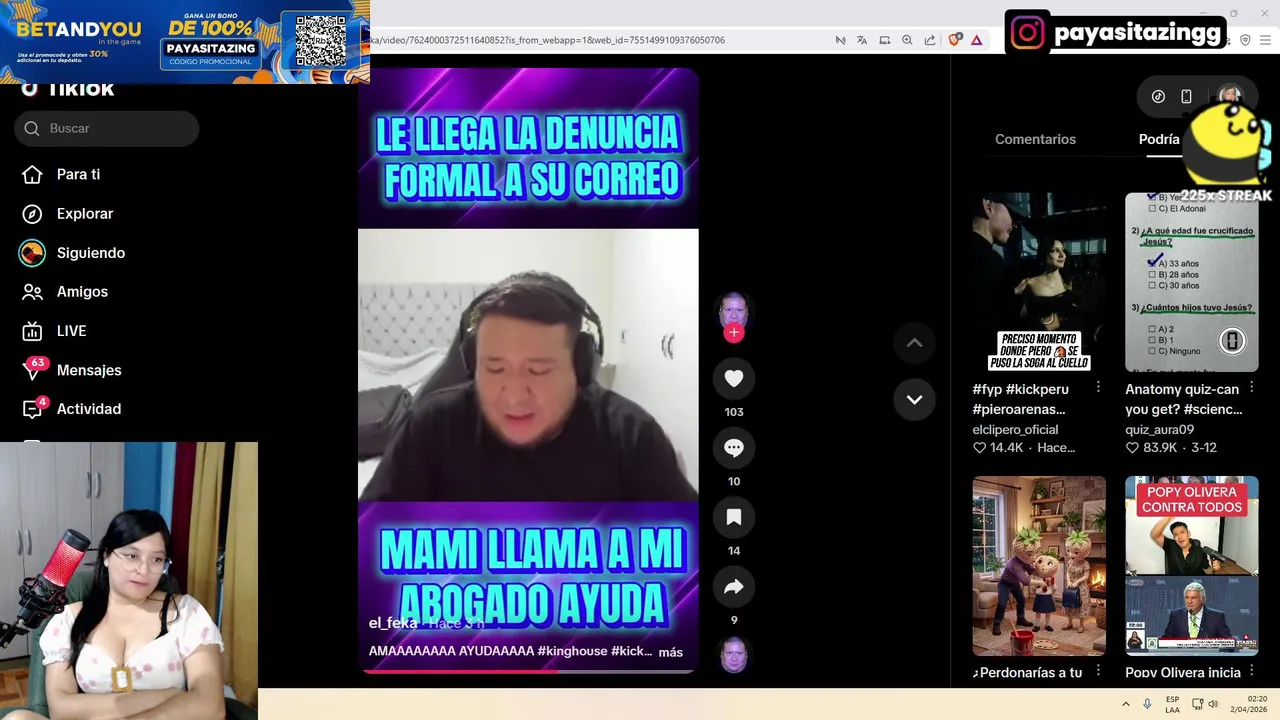
Task: Open the profile avatar in the top pill
Action: point(1229,96)
